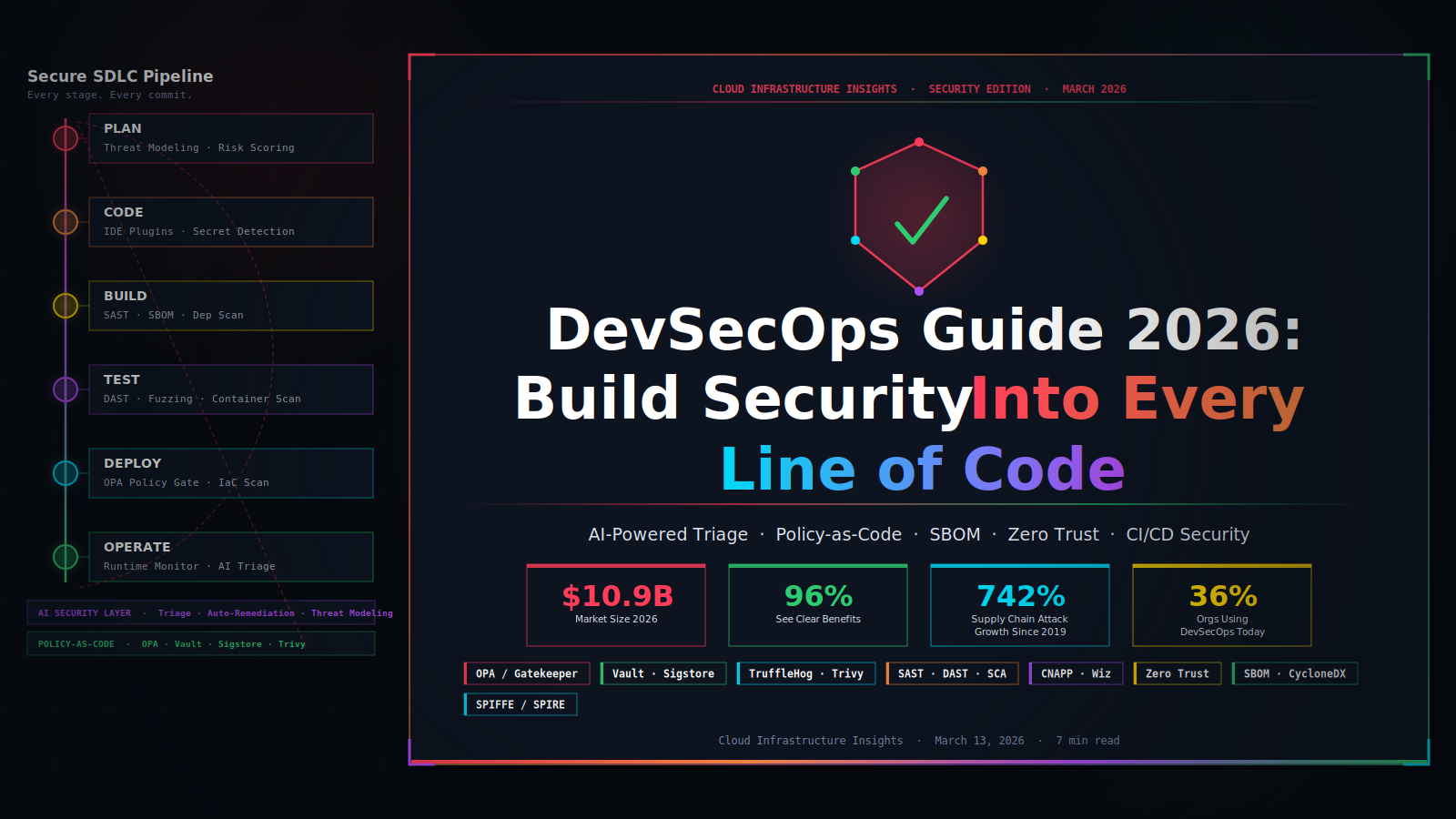Collapse the OPERATE Runtime Monitor panel
This screenshot has height=819, width=1456.
[x=230, y=556]
